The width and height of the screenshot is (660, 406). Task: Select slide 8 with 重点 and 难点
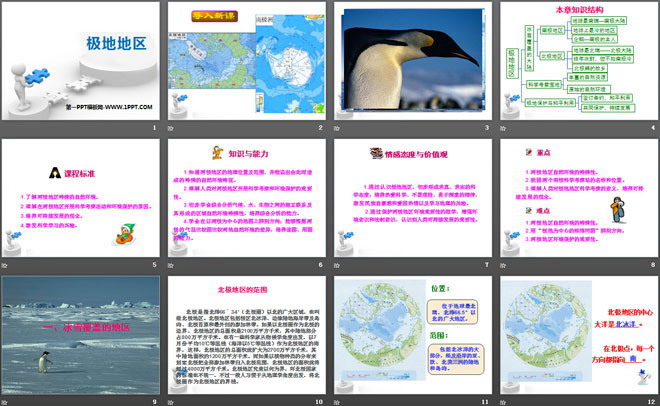coord(579,198)
